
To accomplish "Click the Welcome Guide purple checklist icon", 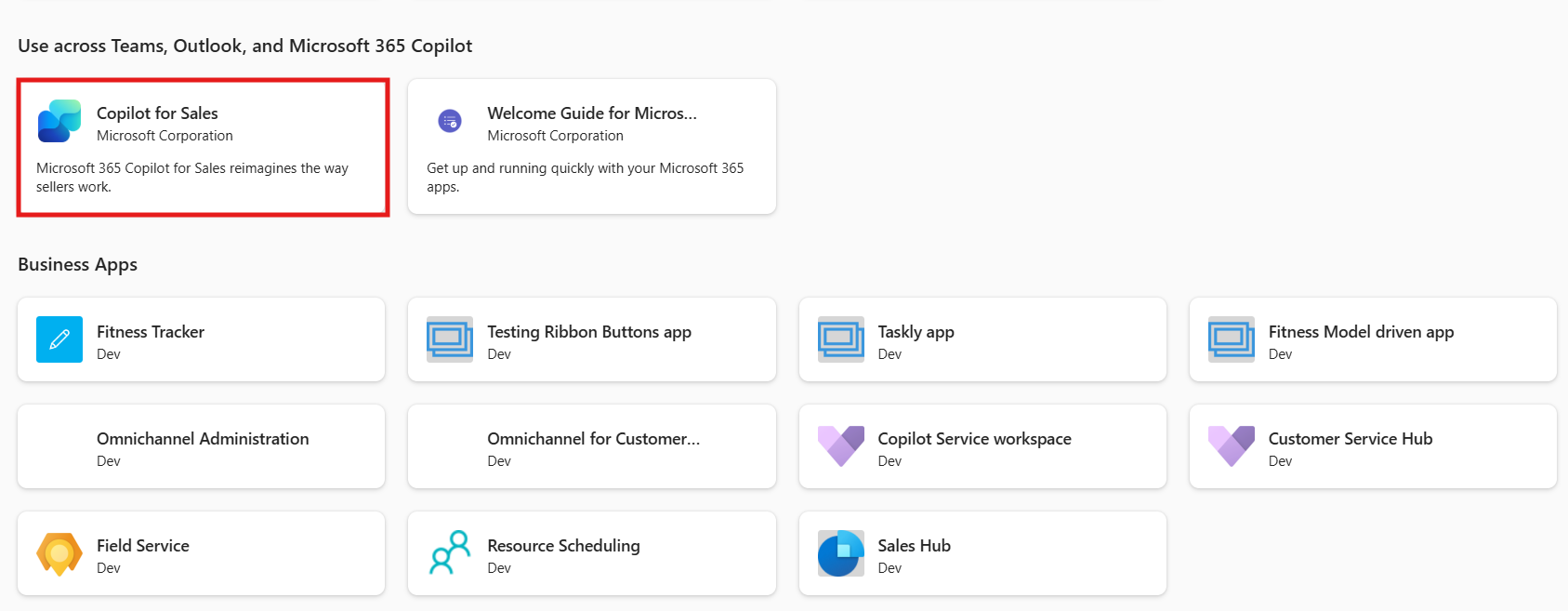I will pyautogui.click(x=450, y=121).
